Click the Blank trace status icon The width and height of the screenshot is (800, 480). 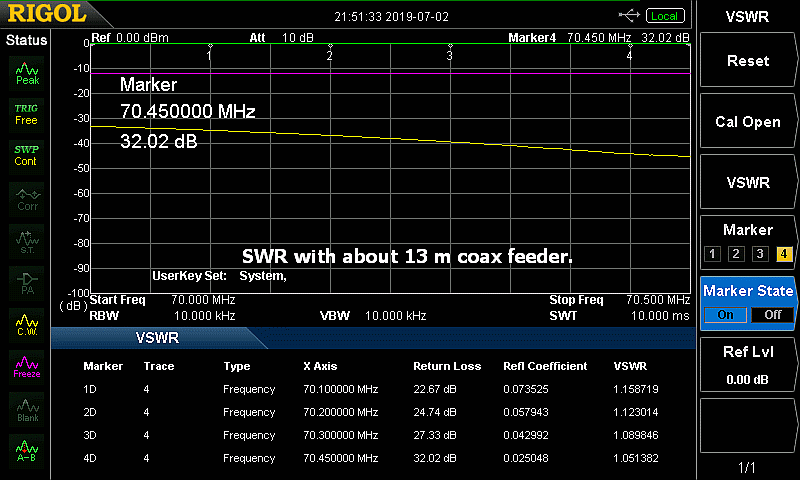[26, 408]
